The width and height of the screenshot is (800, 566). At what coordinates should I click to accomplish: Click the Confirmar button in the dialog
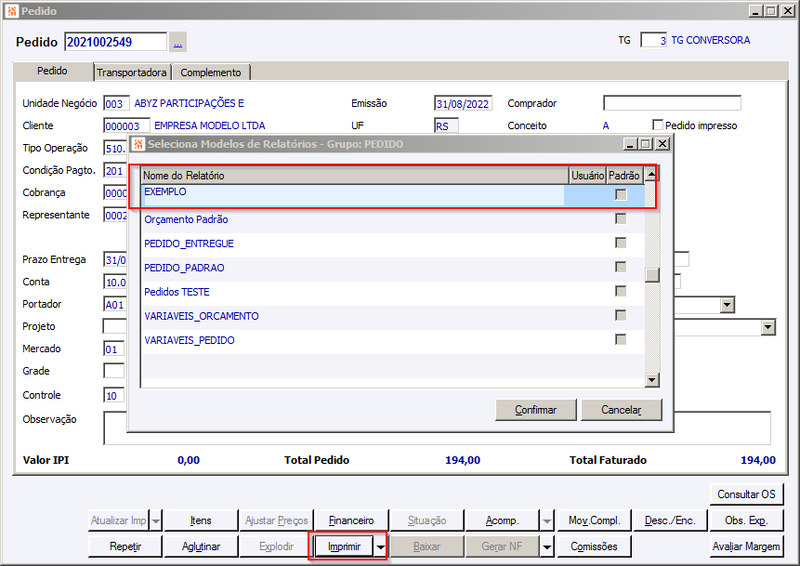tap(536, 410)
